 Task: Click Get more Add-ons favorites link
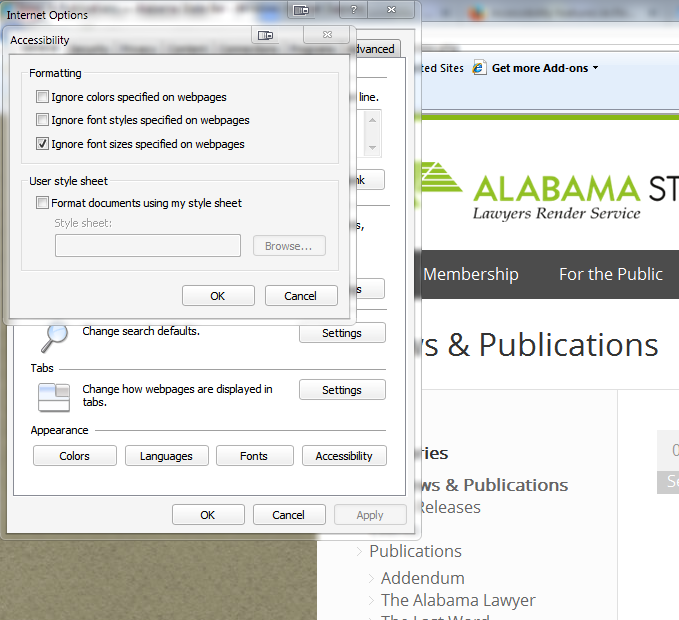tap(540, 68)
